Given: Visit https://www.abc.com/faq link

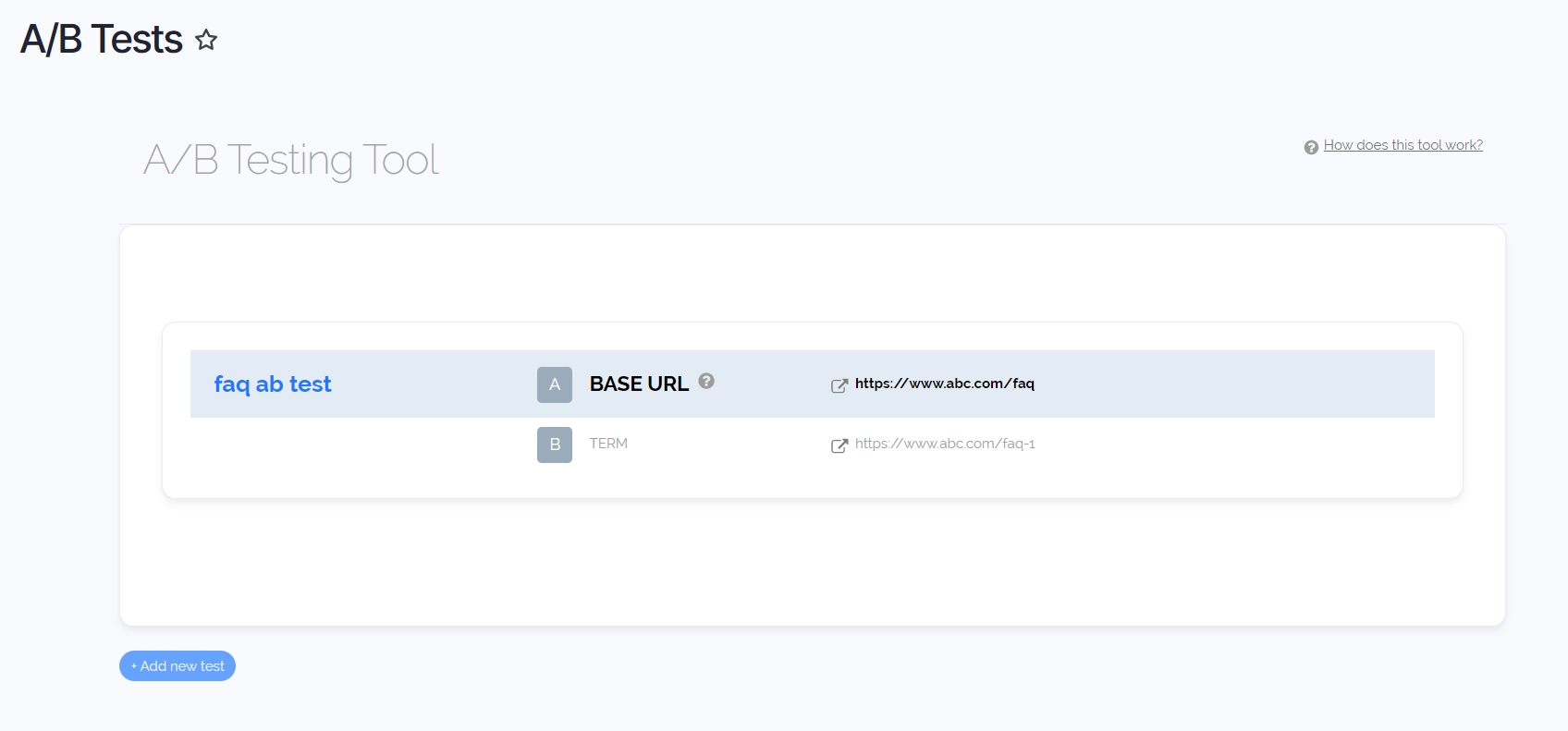Looking at the screenshot, I should tap(944, 384).
